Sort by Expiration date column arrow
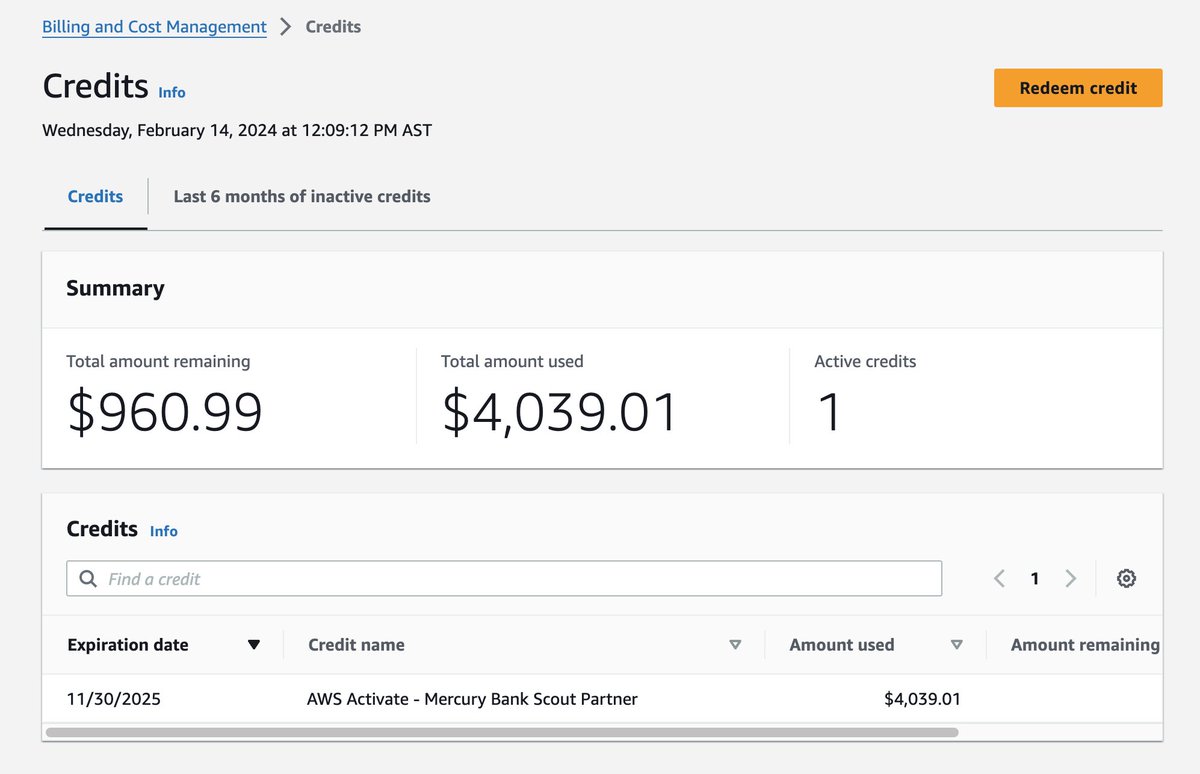Viewport: 1200px width, 774px height. pos(254,645)
